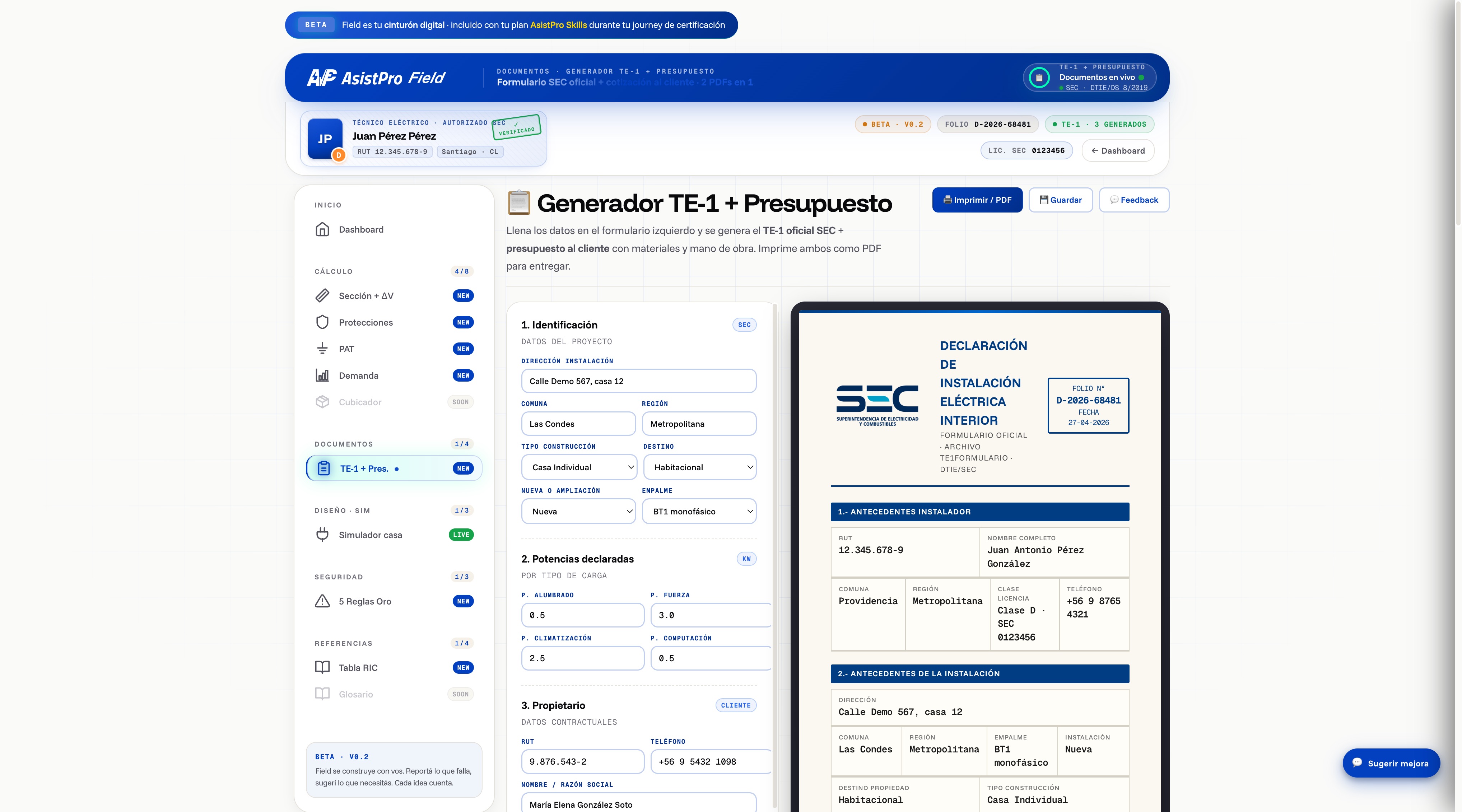Open Tabla RIC reference

pyautogui.click(x=394, y=667)
